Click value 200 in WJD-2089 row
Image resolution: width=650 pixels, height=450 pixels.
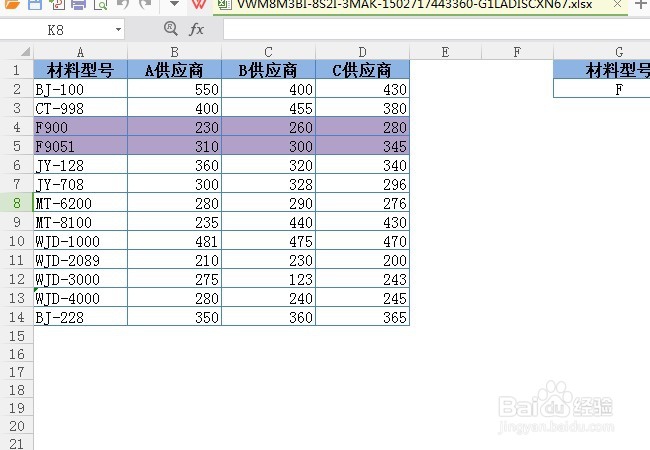[x=362, y=260]
